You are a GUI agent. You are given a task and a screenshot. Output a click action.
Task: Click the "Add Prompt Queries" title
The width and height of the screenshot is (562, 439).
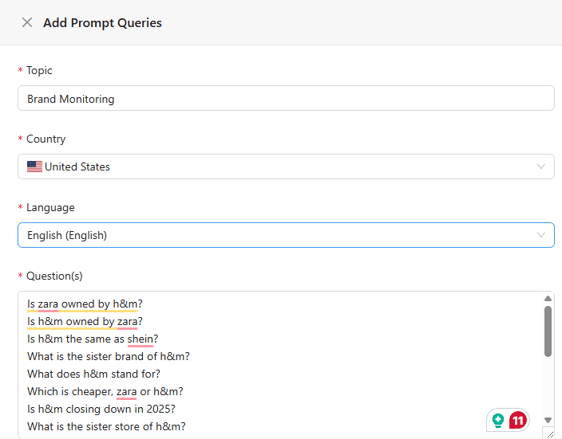click(x=103, y=23)
